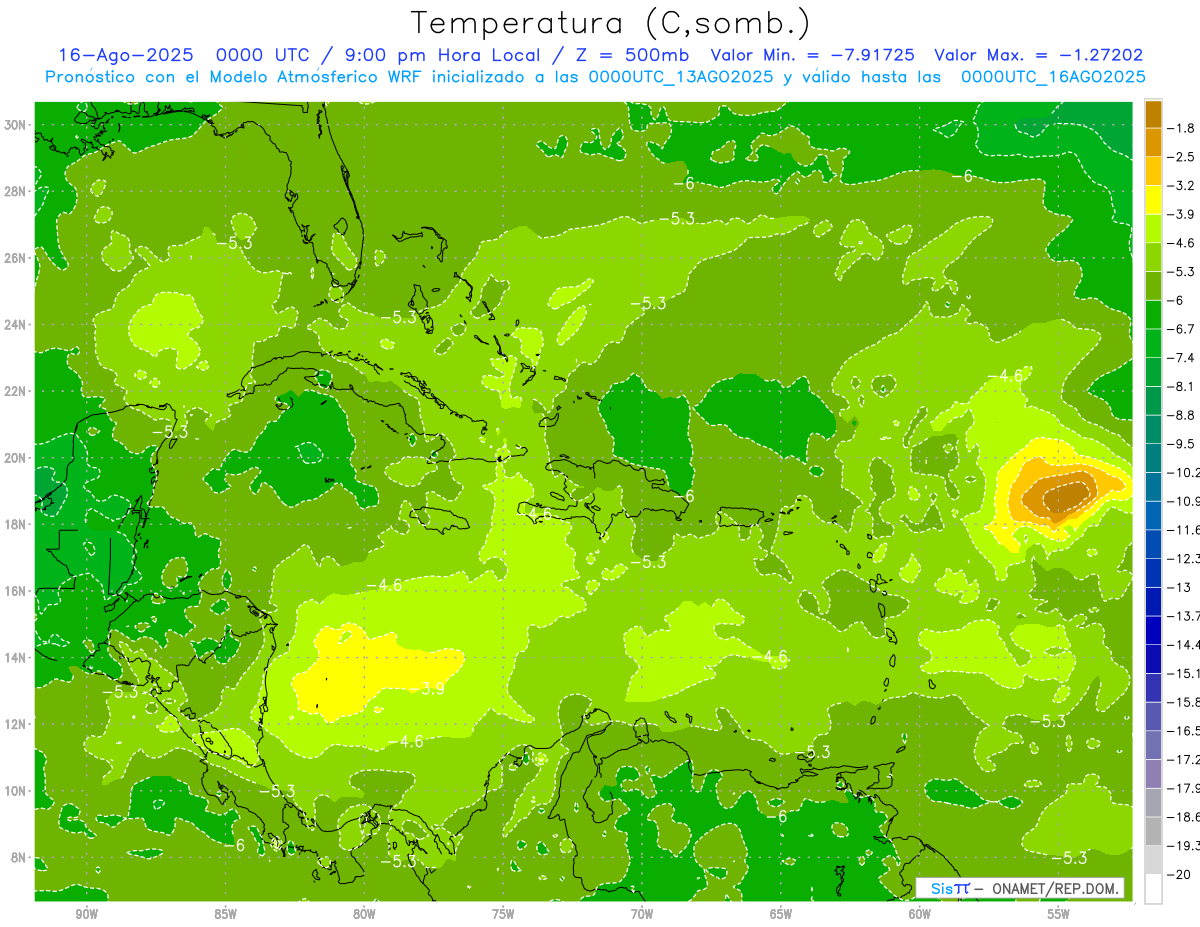Pick legend swatch between -1.8 and -2.5
The width and height of the screenshot is (1200, 927).
1153,142
